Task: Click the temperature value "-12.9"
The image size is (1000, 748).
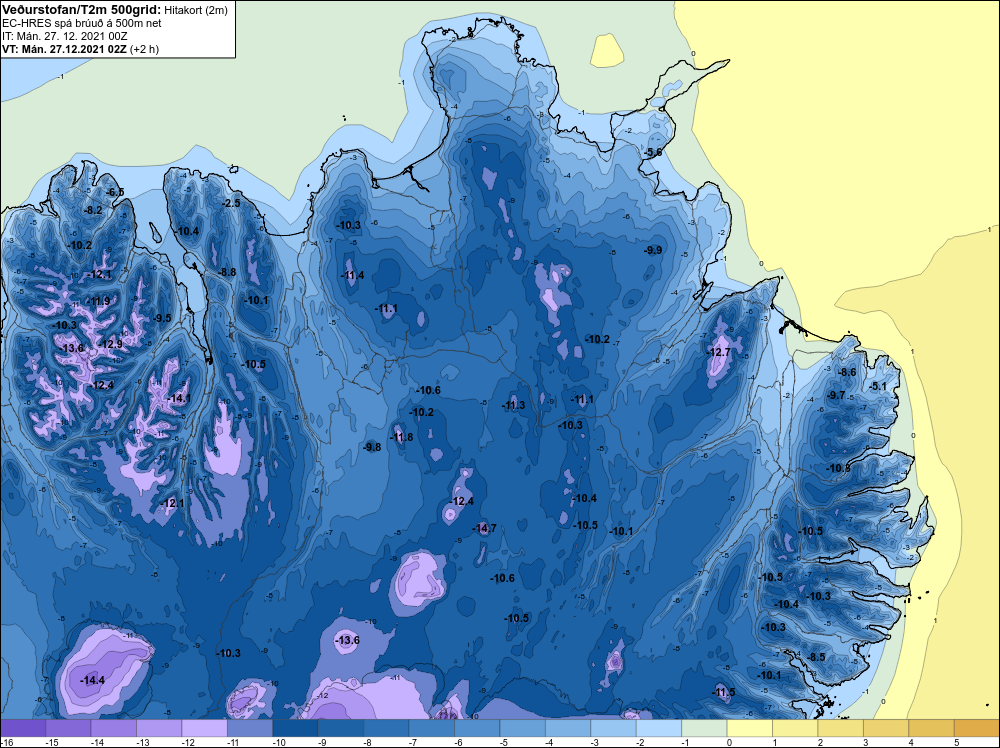Action: (110, 344)
